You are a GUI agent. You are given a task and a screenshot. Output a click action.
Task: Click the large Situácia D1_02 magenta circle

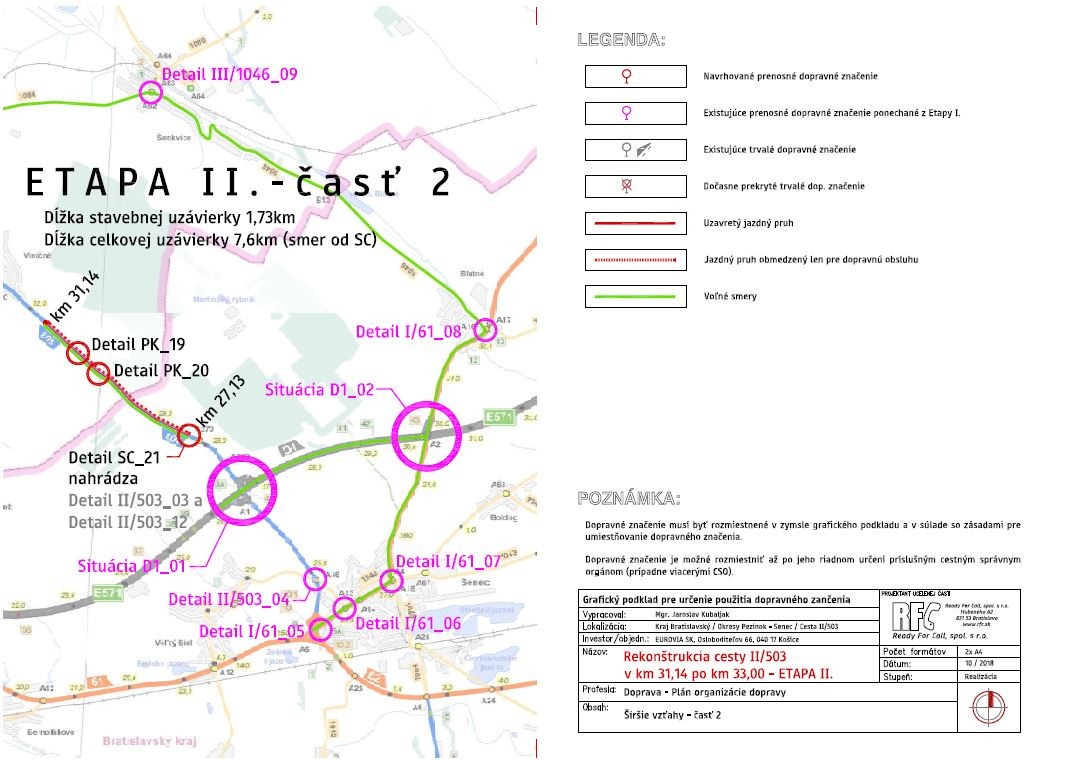click(427, 433)
